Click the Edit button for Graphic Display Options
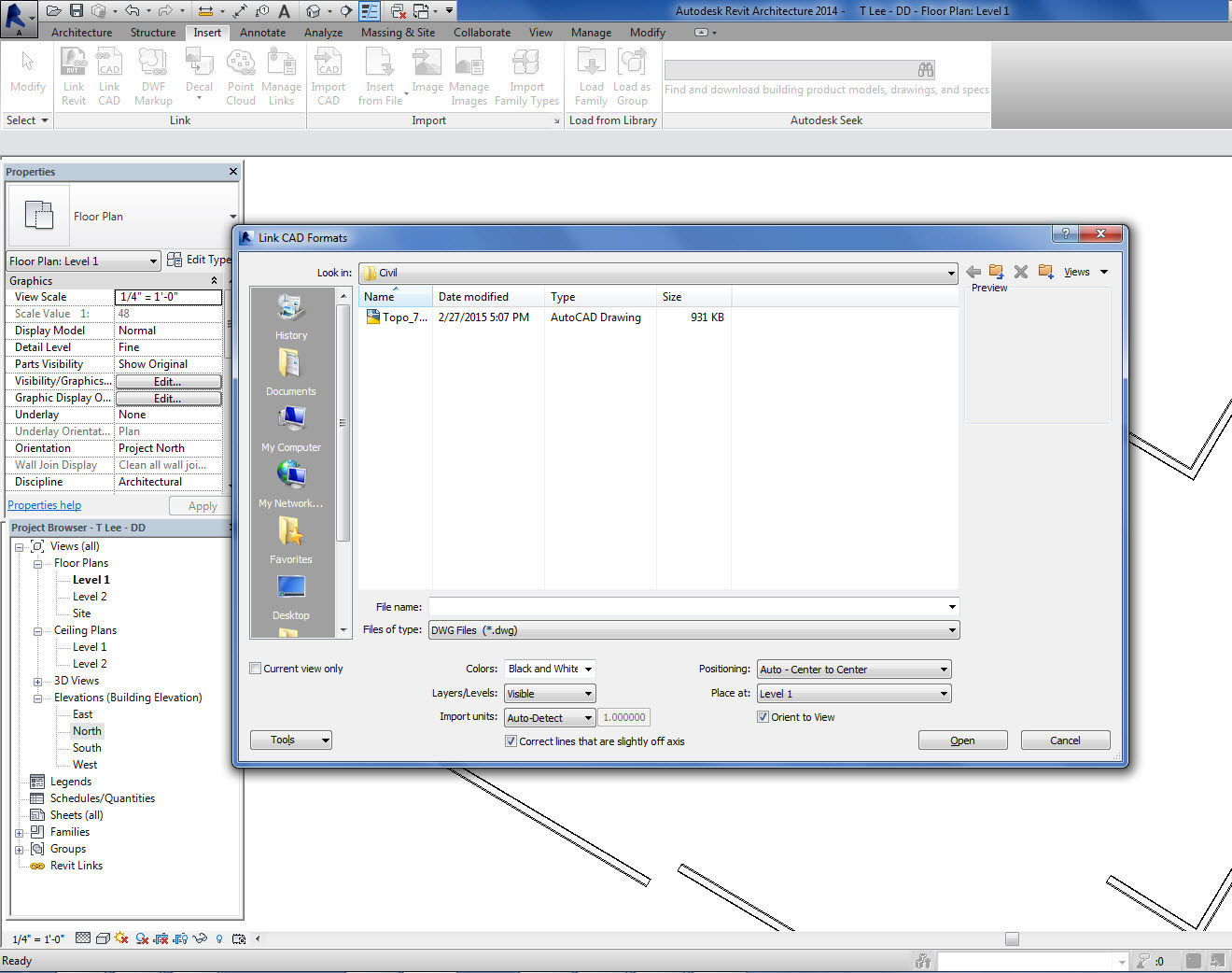Viewport: 1232px width, 973px height. tap(168, 398)
